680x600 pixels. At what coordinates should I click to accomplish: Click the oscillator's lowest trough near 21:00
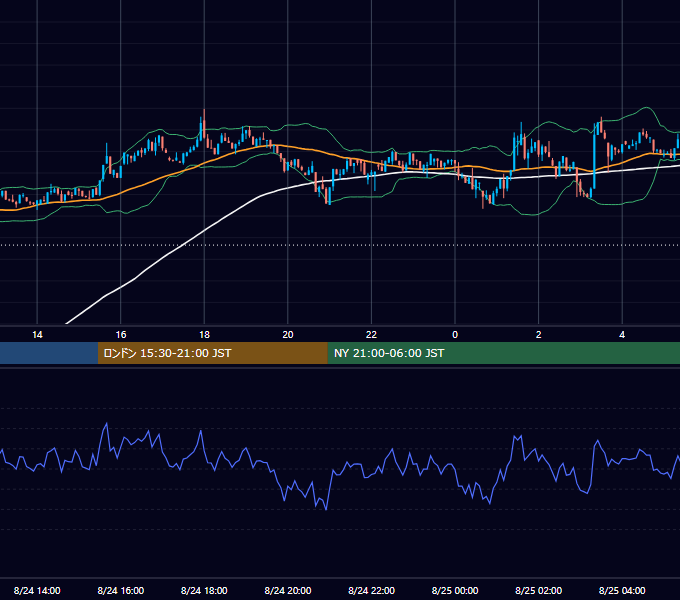point(326,509)
